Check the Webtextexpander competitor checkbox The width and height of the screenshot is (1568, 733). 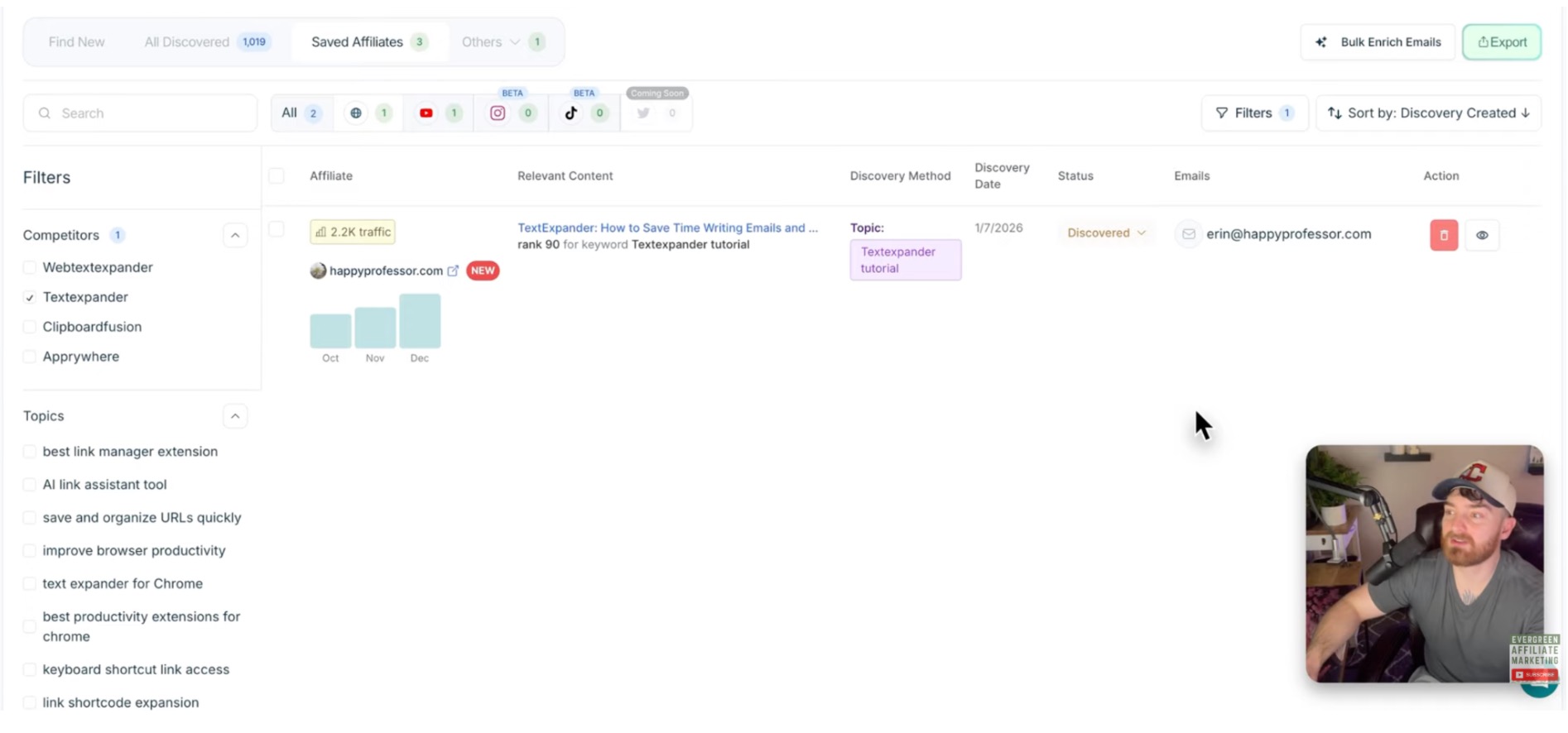click(30, 267)
